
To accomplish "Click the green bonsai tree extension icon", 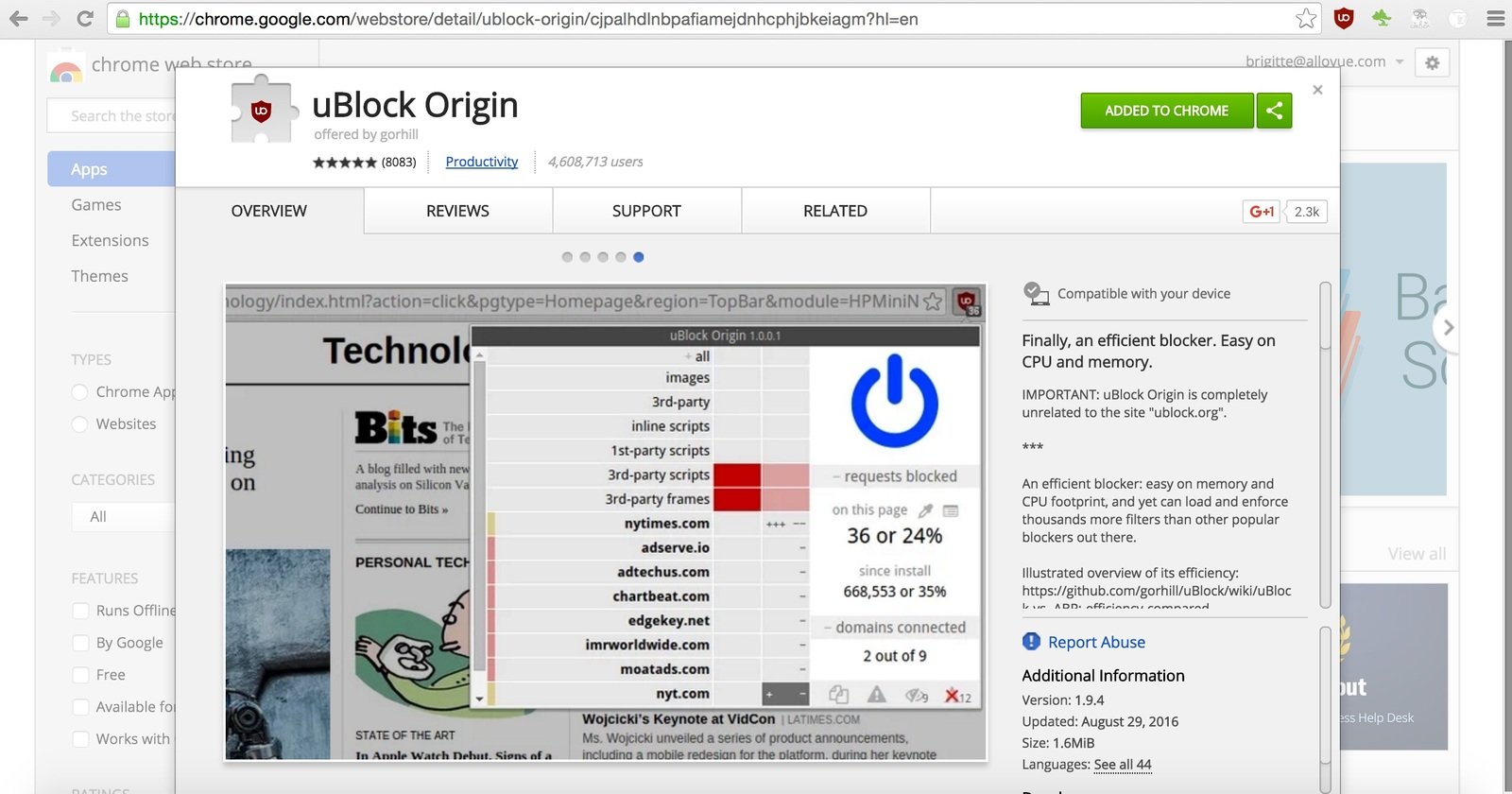I will 1382,18.
